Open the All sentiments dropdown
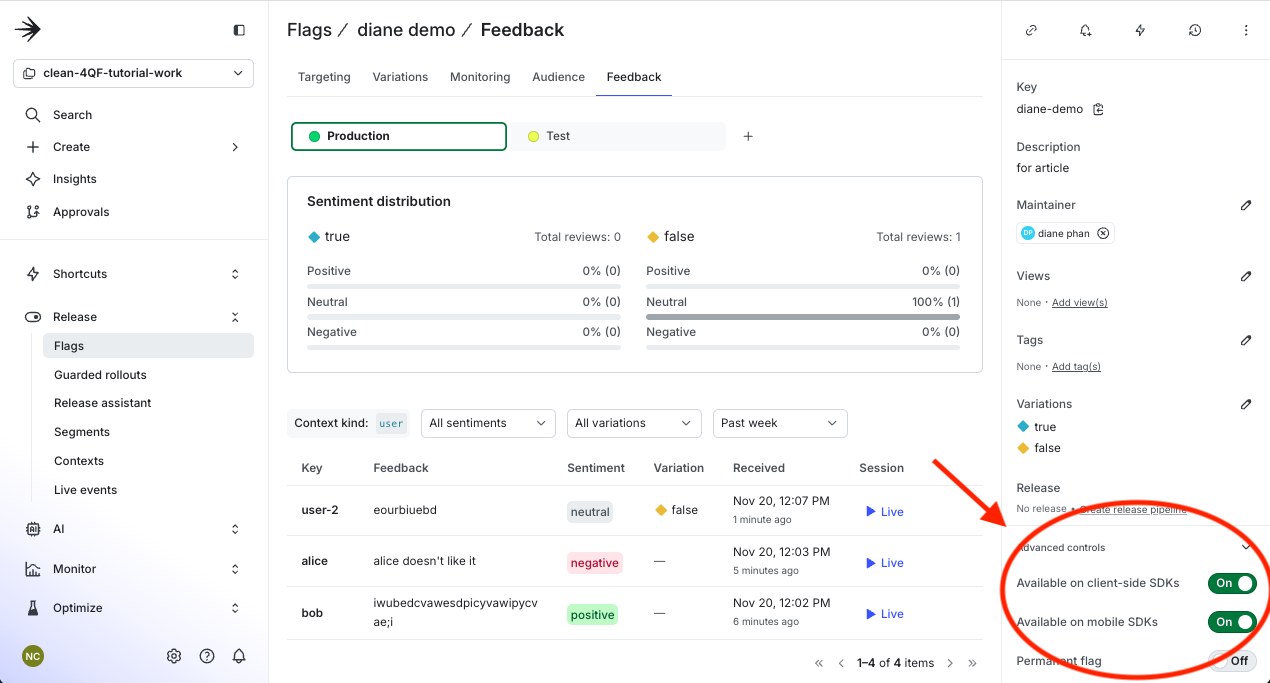1270x683 pixels. pos(488,423)
